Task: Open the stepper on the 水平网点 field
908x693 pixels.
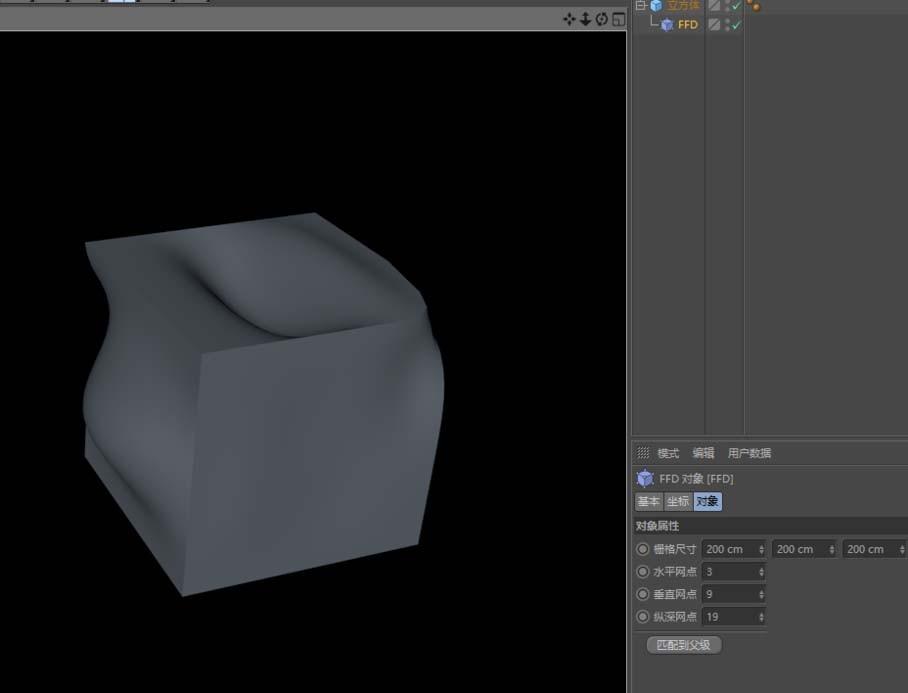Action: 763,571
